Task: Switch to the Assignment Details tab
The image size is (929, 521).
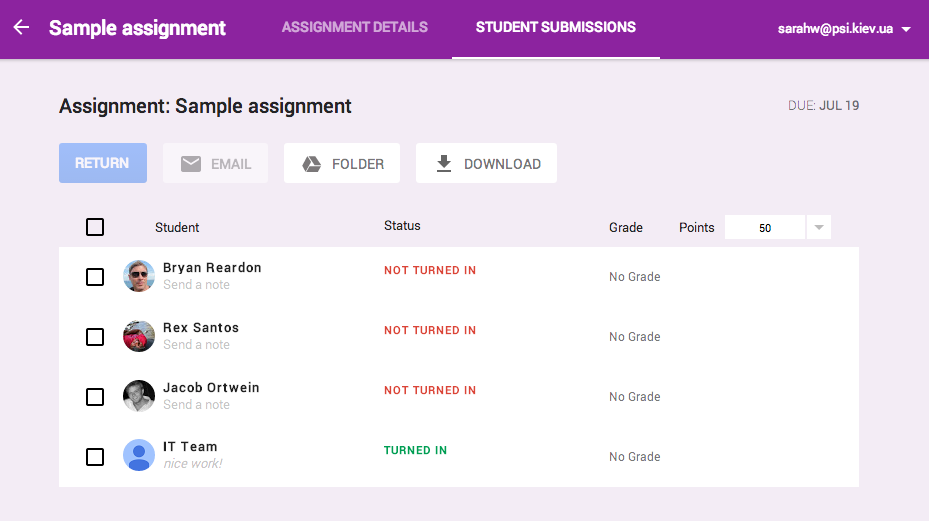Action: click(355, 27)
